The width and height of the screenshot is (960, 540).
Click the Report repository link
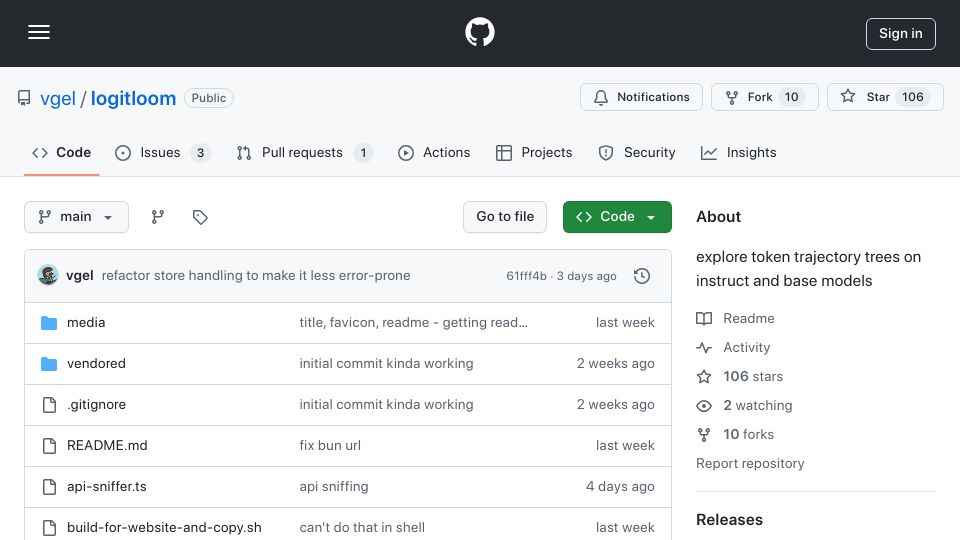(x=750, y=463)
